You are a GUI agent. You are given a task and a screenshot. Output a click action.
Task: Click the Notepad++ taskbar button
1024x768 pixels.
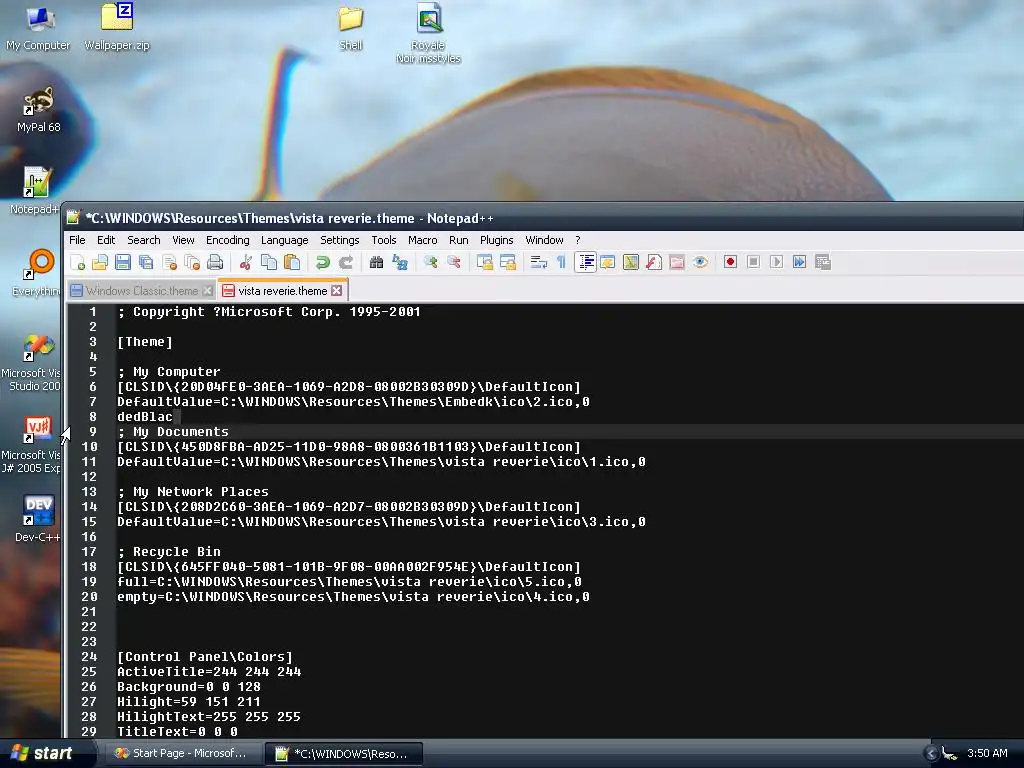coord(344,754)
